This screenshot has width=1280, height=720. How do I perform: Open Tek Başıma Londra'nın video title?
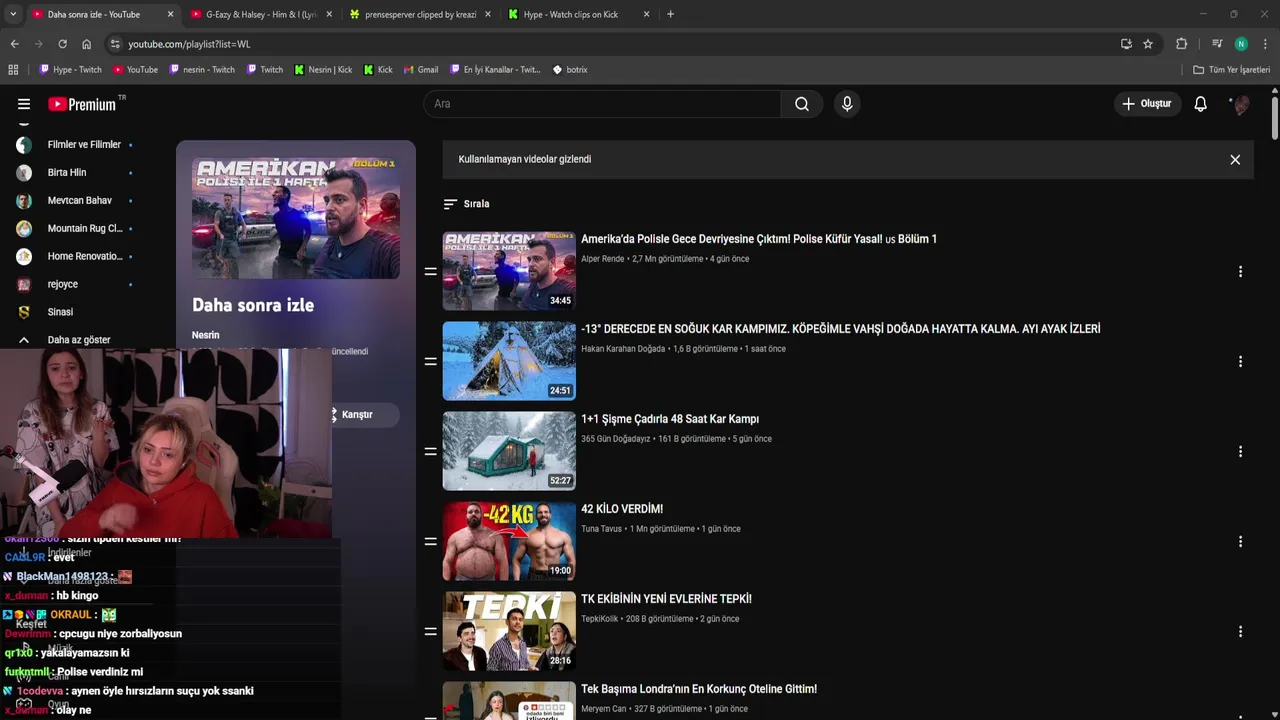(x=699, y=689)
